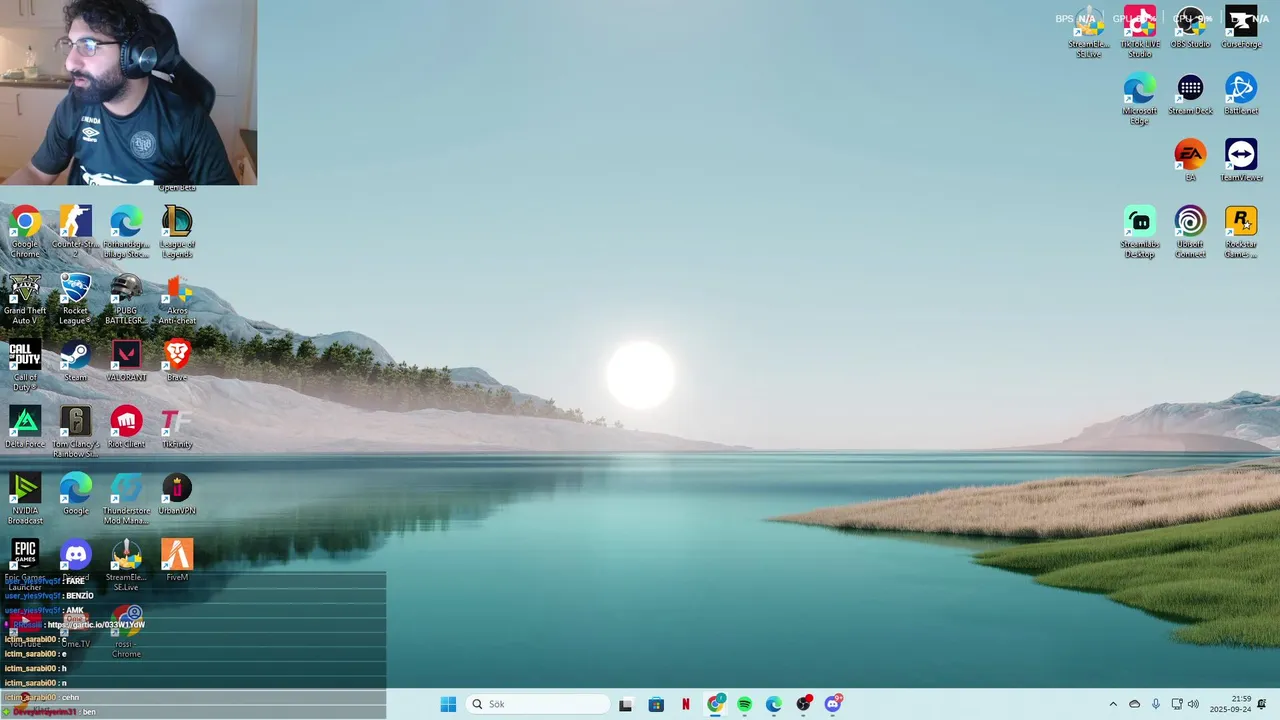The height and width of the screenshot is (720, 1280).
Task: Select TikFinity desktop shortcut
Action: pyautogui.click(x=177, y=427)
